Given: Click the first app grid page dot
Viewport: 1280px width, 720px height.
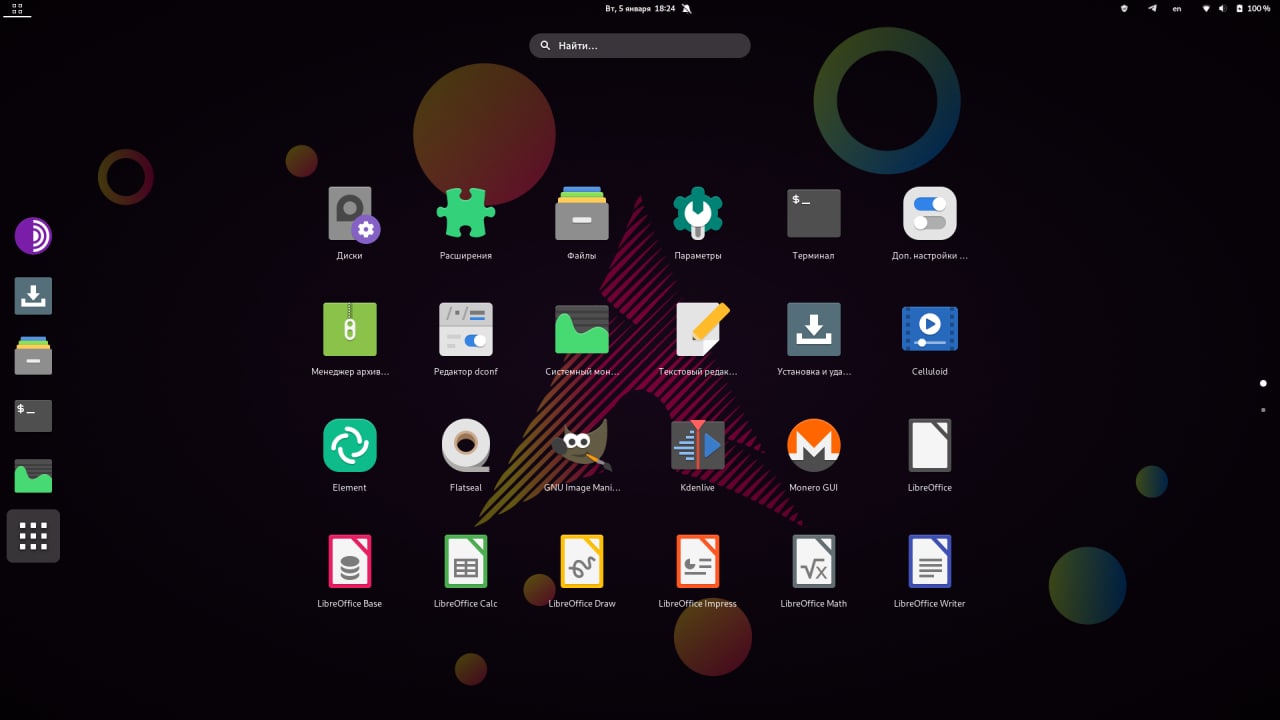Looking at the screenshot, I should click(1263, 383).
